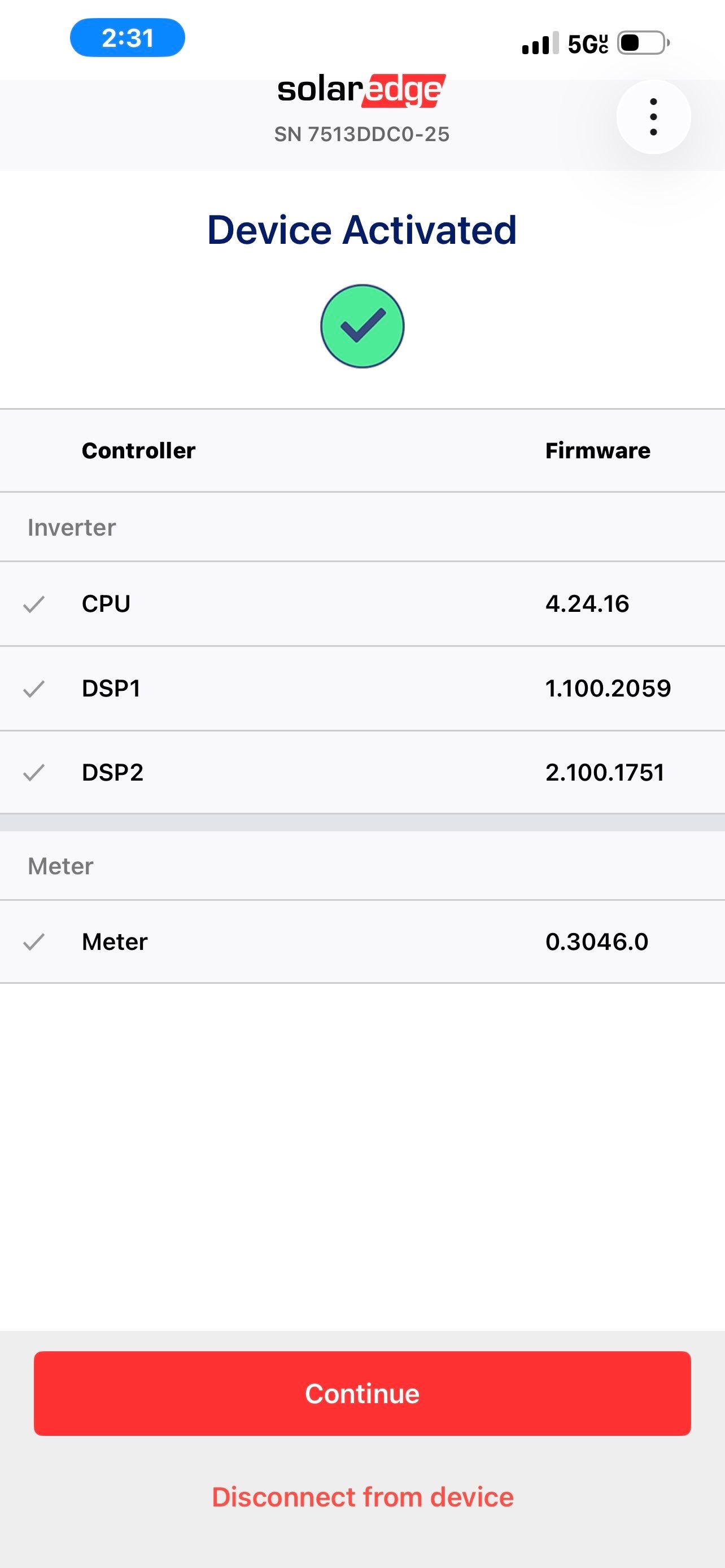Tap the checkmark beside CPU row
The height and width of the screenshot is (1568, 725).
pyautogui.click(x=34, y=604)
